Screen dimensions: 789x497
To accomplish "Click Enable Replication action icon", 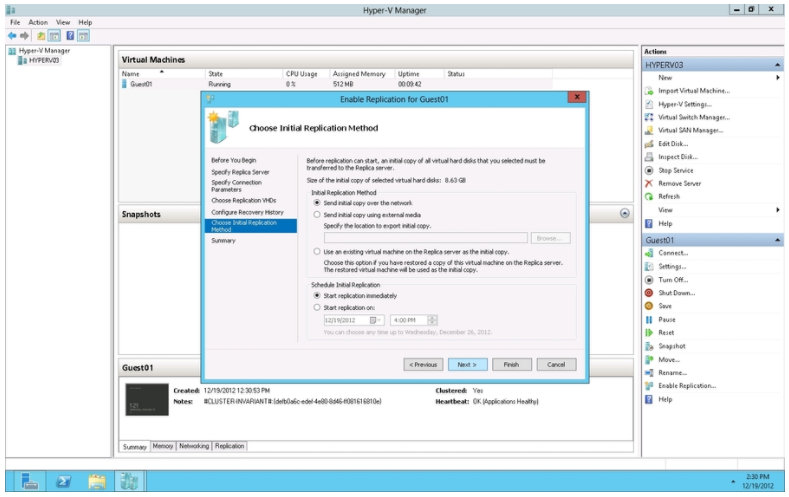I will click(649, 386).
